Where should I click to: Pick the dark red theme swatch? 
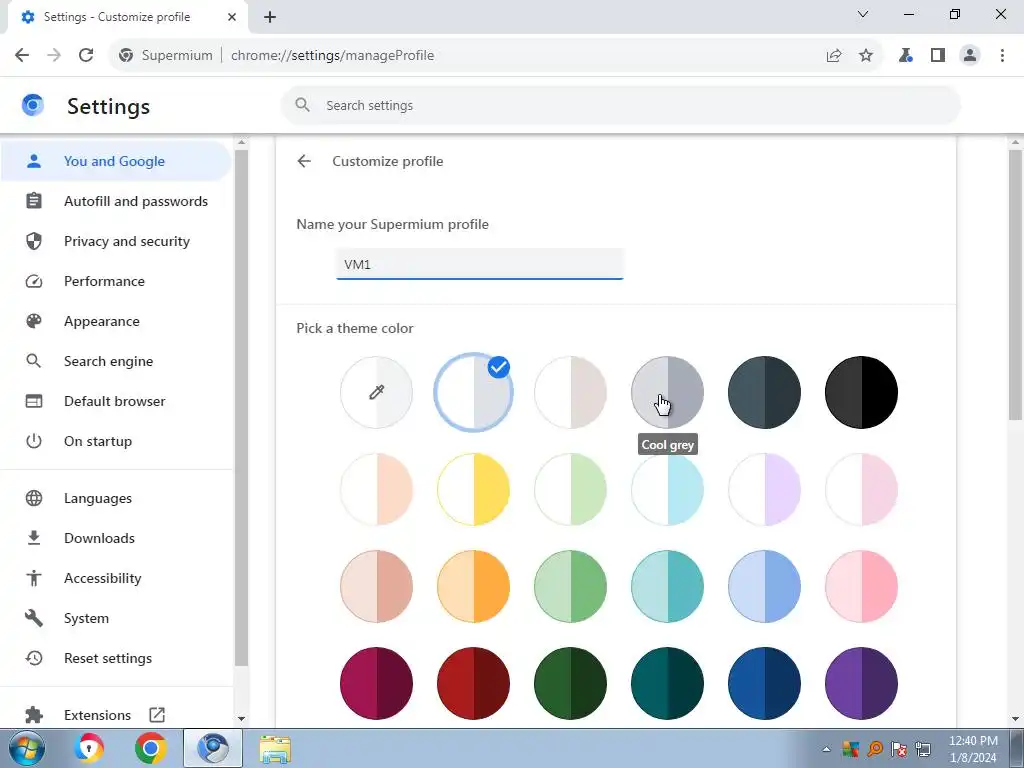(x=473, y=683)
